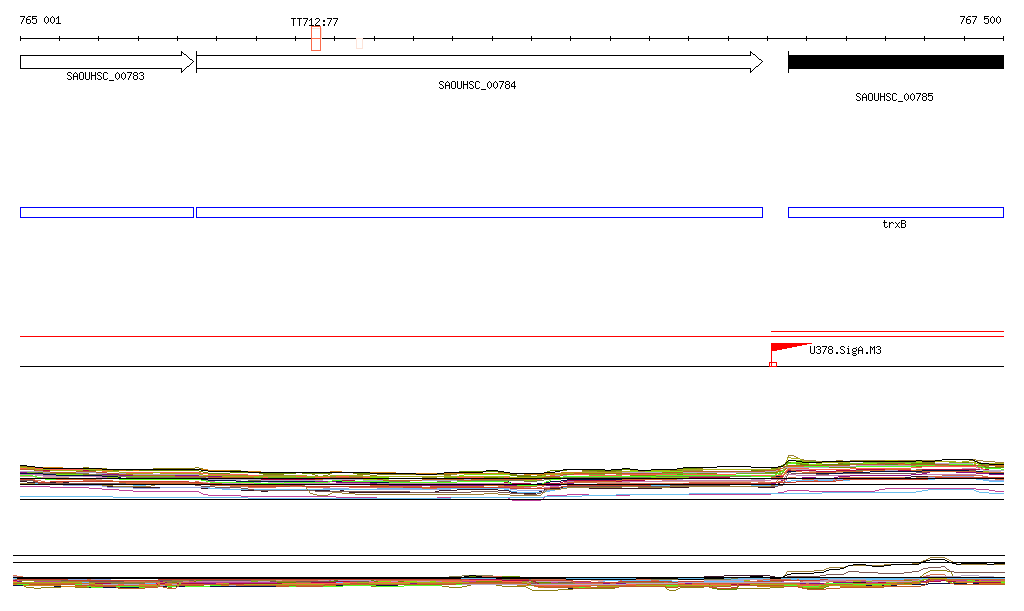Select the U378.SigA.M3 label text
Image resolution: width=1024 pixels, height=611 pixels.
pyautogui.click(x=845, y=351)
